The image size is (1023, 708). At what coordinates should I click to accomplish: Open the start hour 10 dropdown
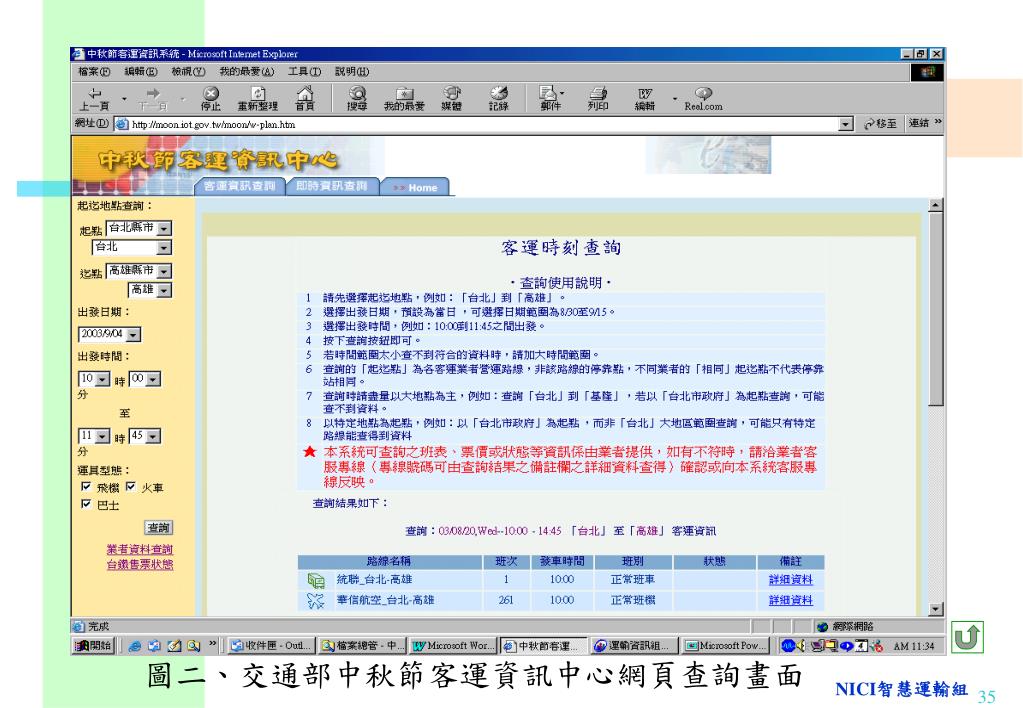(x=102, y=379)
